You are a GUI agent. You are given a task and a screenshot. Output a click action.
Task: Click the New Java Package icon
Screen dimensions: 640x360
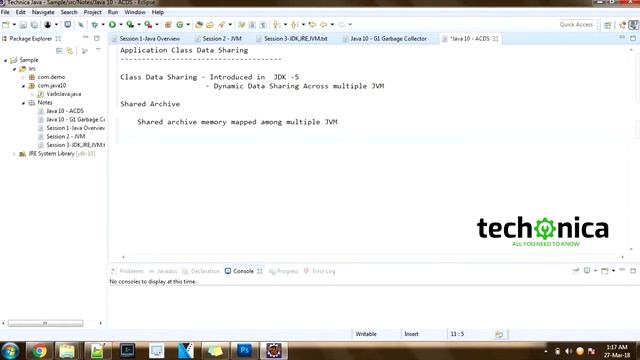click(x=168, y=25)
